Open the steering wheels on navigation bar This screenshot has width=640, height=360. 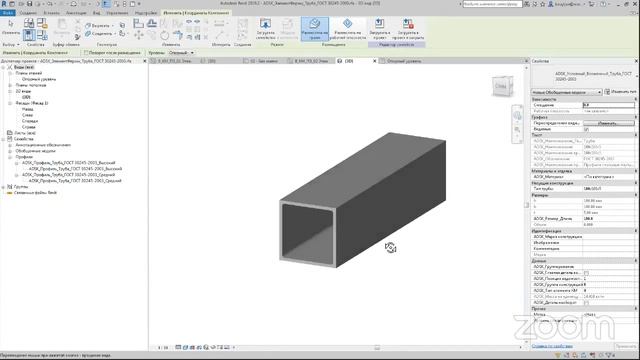[517, 116]
